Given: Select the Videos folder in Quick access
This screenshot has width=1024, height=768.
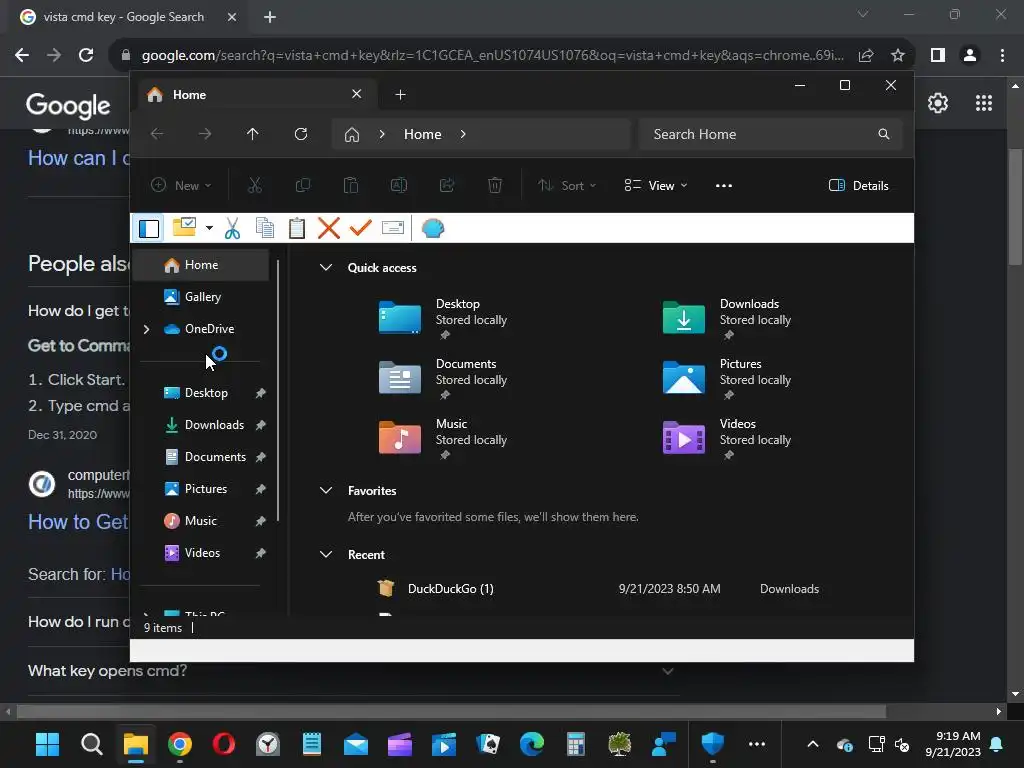Looking at the screenshot, I should (728, 439).
